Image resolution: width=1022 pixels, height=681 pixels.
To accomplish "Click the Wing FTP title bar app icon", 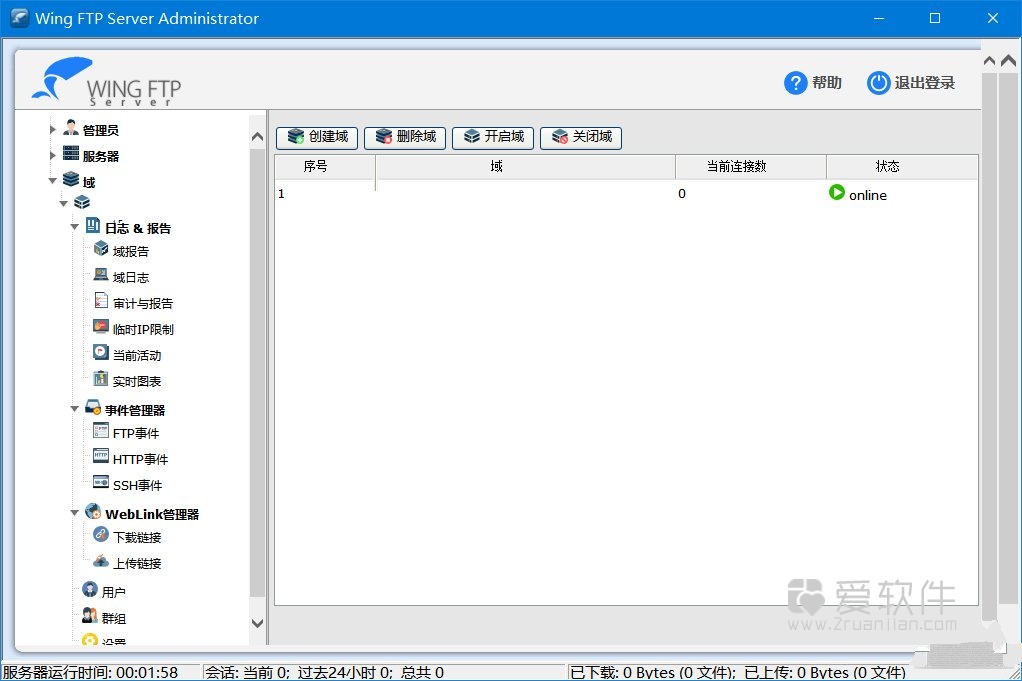I will [19, 18].
